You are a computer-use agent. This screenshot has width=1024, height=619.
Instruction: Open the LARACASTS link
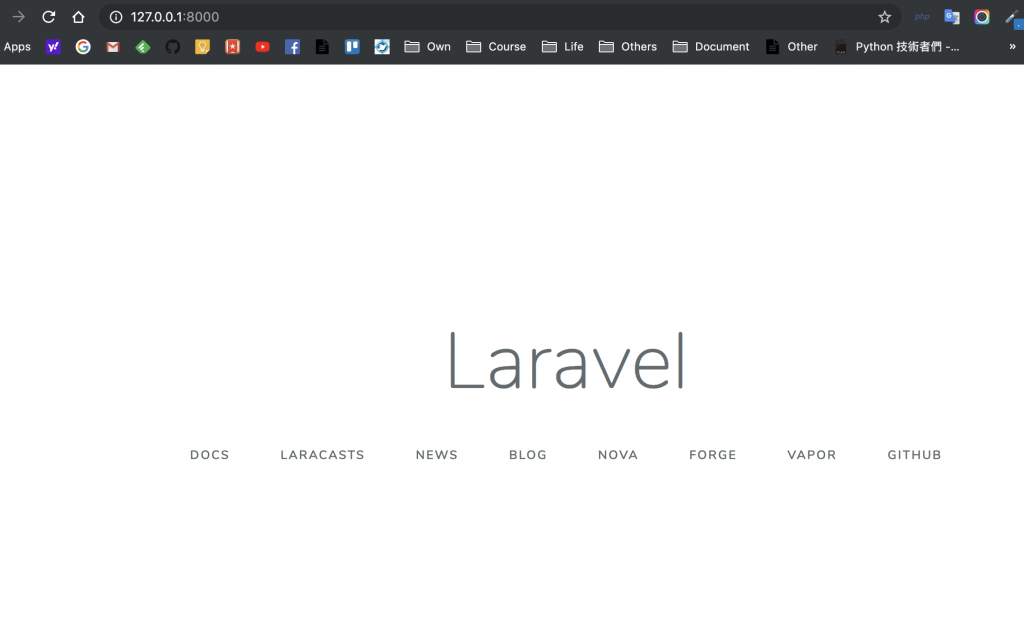pos(323,454)
